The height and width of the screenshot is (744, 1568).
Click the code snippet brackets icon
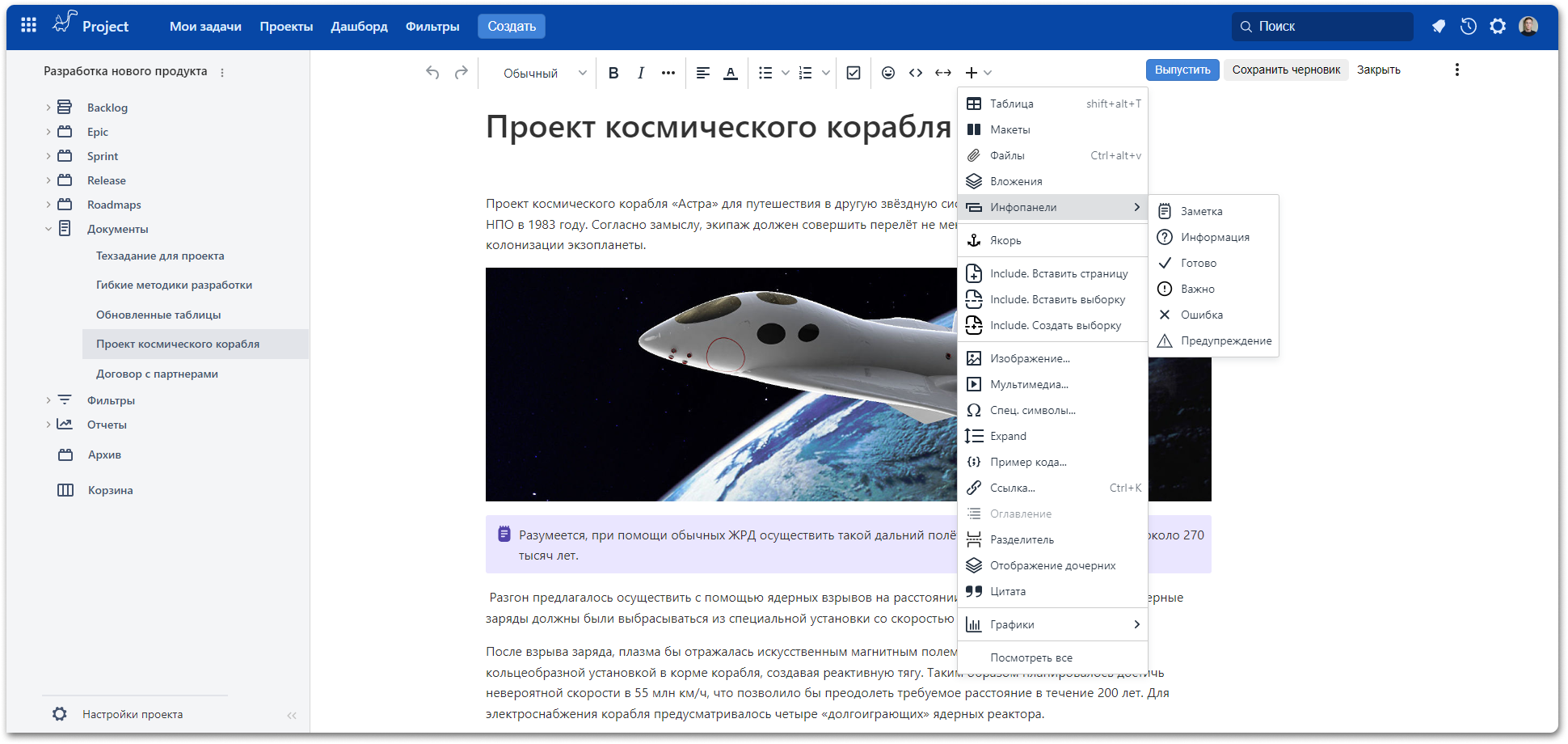pyautogui.click(x=915, y=73)
